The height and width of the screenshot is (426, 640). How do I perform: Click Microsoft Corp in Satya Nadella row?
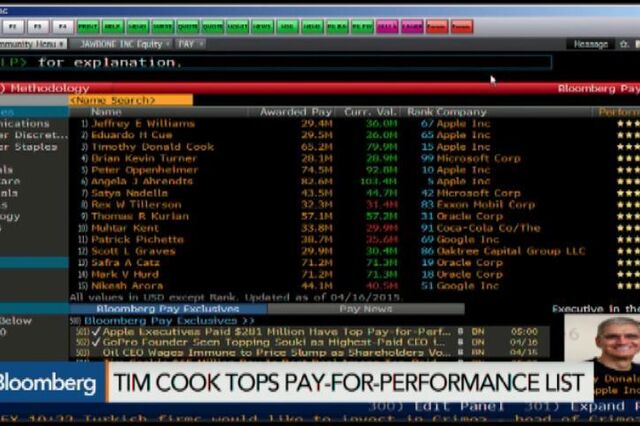[x=479, y=193]
